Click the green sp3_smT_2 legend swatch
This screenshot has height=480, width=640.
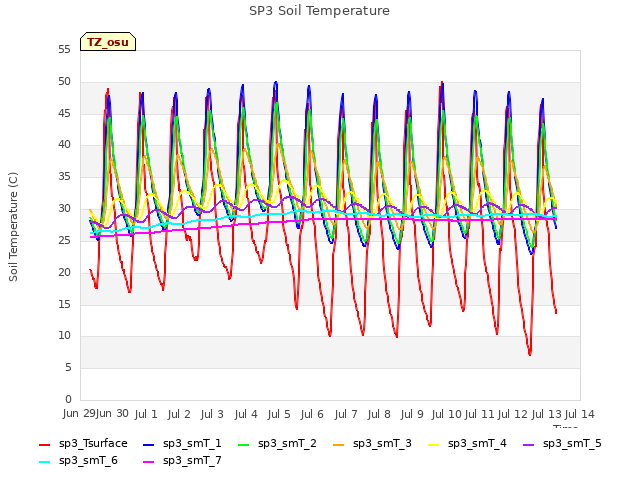(244, 444)
